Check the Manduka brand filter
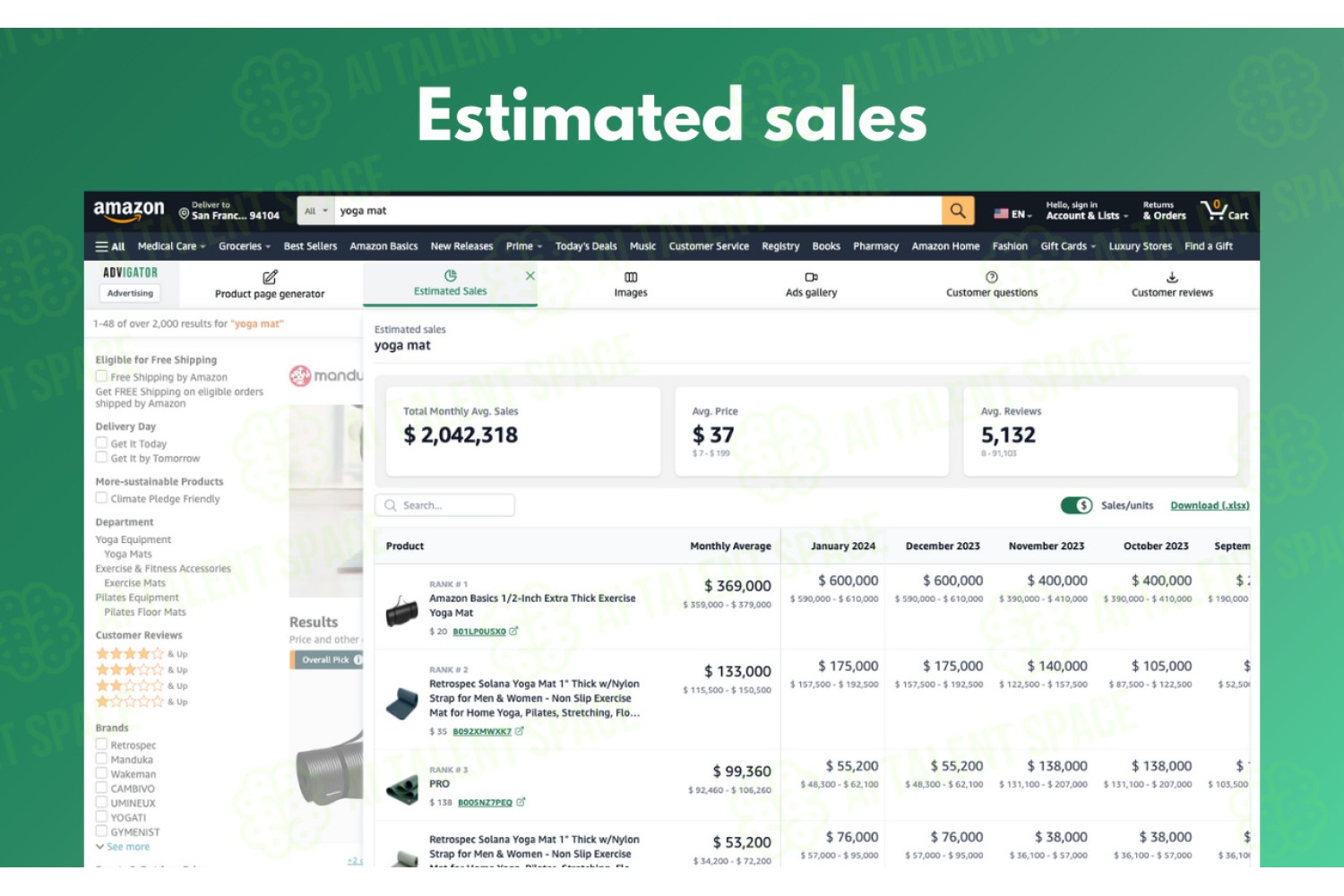 click(101, 759)
